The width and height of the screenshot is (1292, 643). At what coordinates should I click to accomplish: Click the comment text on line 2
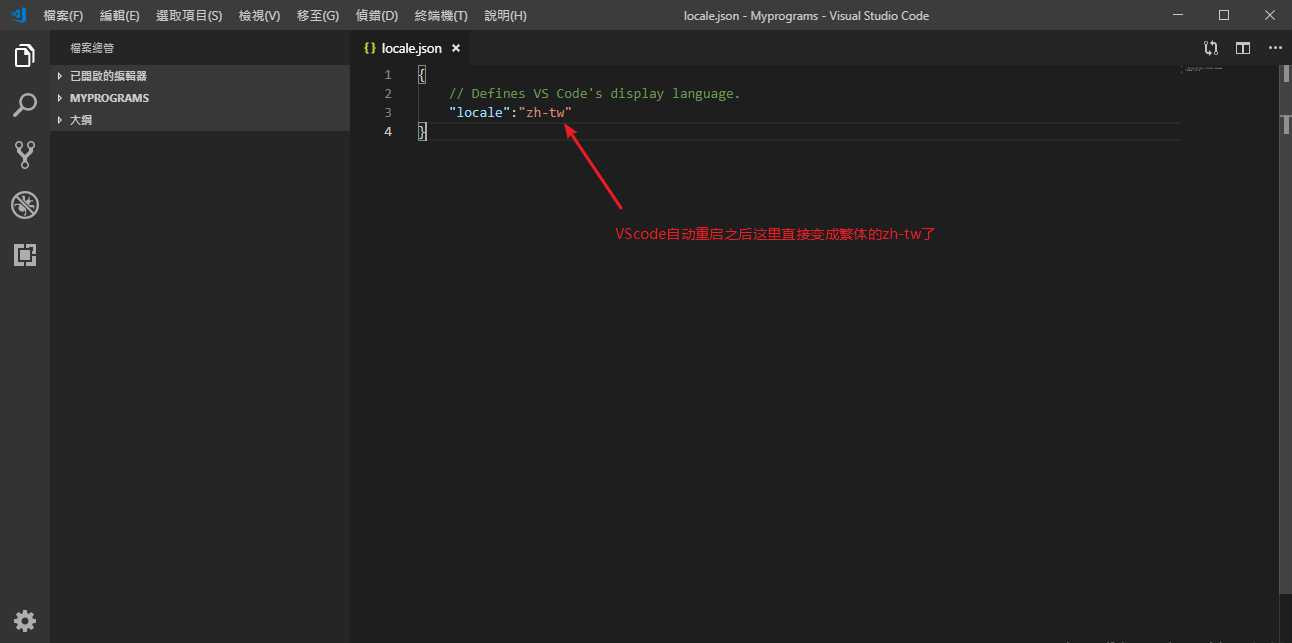click(x=595, y=93)
